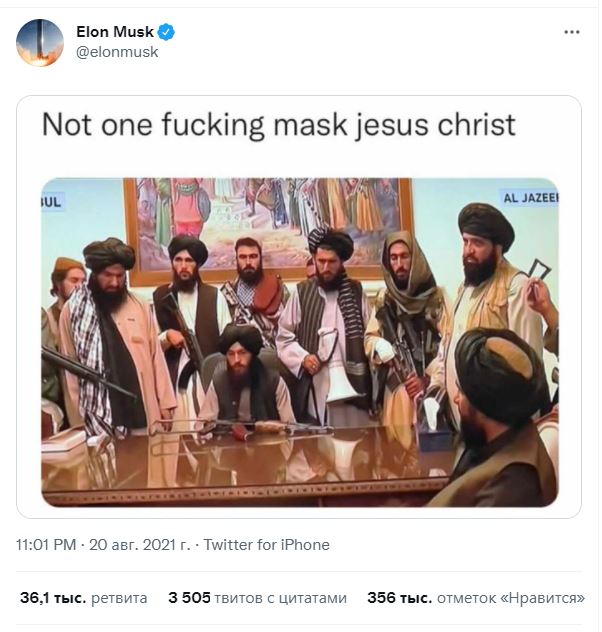The width and height of the screenshot is (602, 632).
Task: Open the Twitter for iPhone source link
Action: (266, 545)
